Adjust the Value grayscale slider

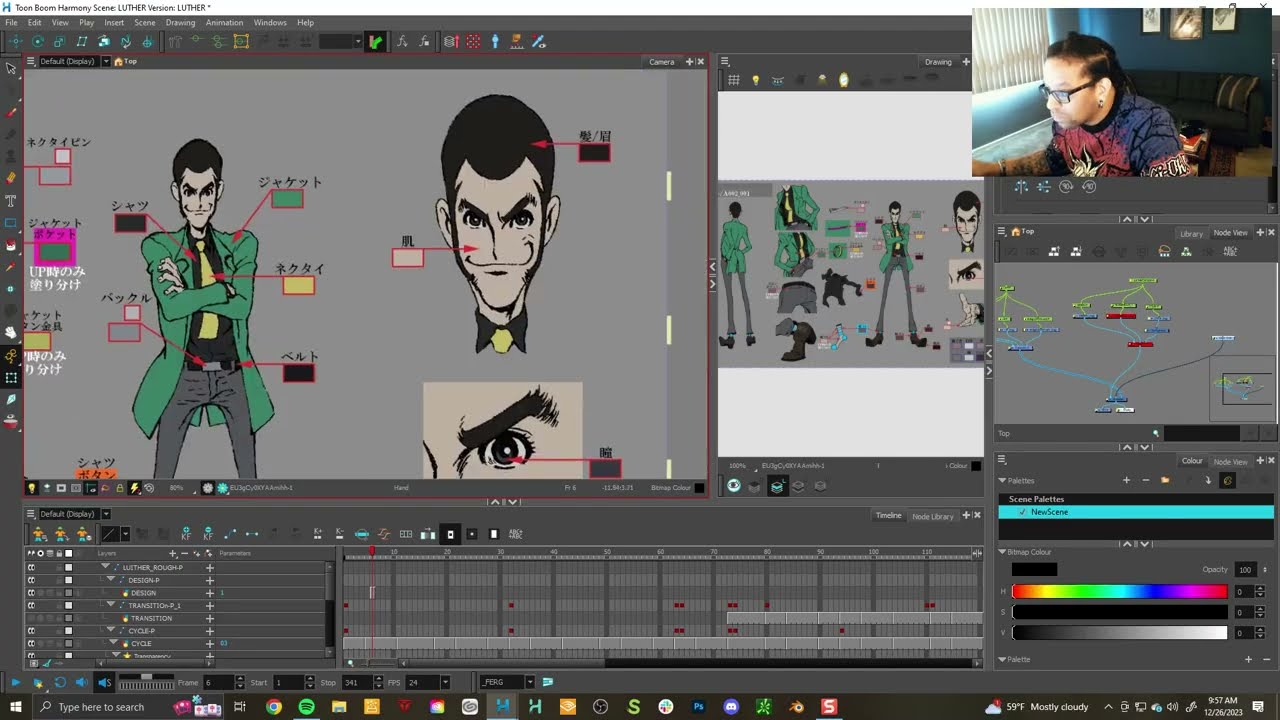1119,633
